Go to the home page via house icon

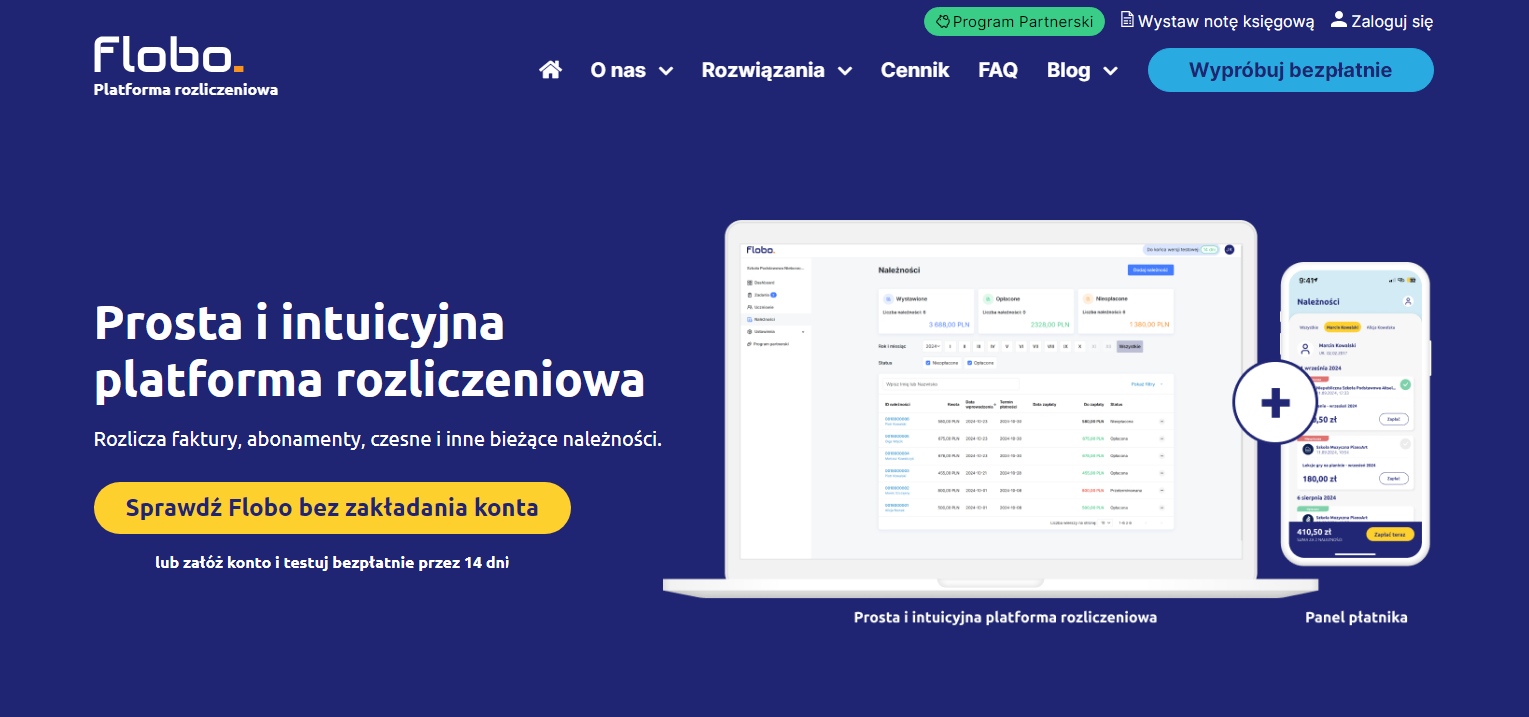point(550,70)
